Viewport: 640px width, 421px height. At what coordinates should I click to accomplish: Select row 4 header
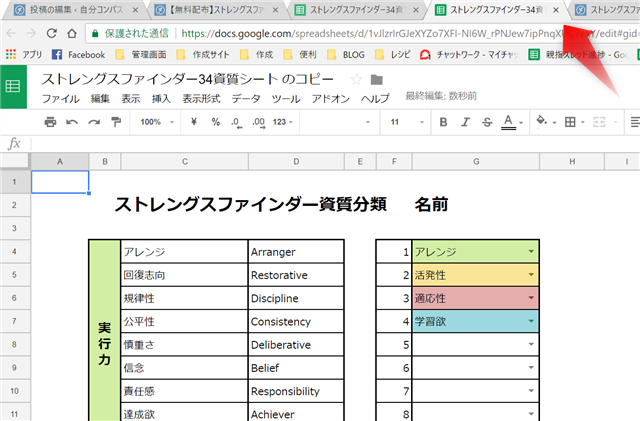[15, 251]
